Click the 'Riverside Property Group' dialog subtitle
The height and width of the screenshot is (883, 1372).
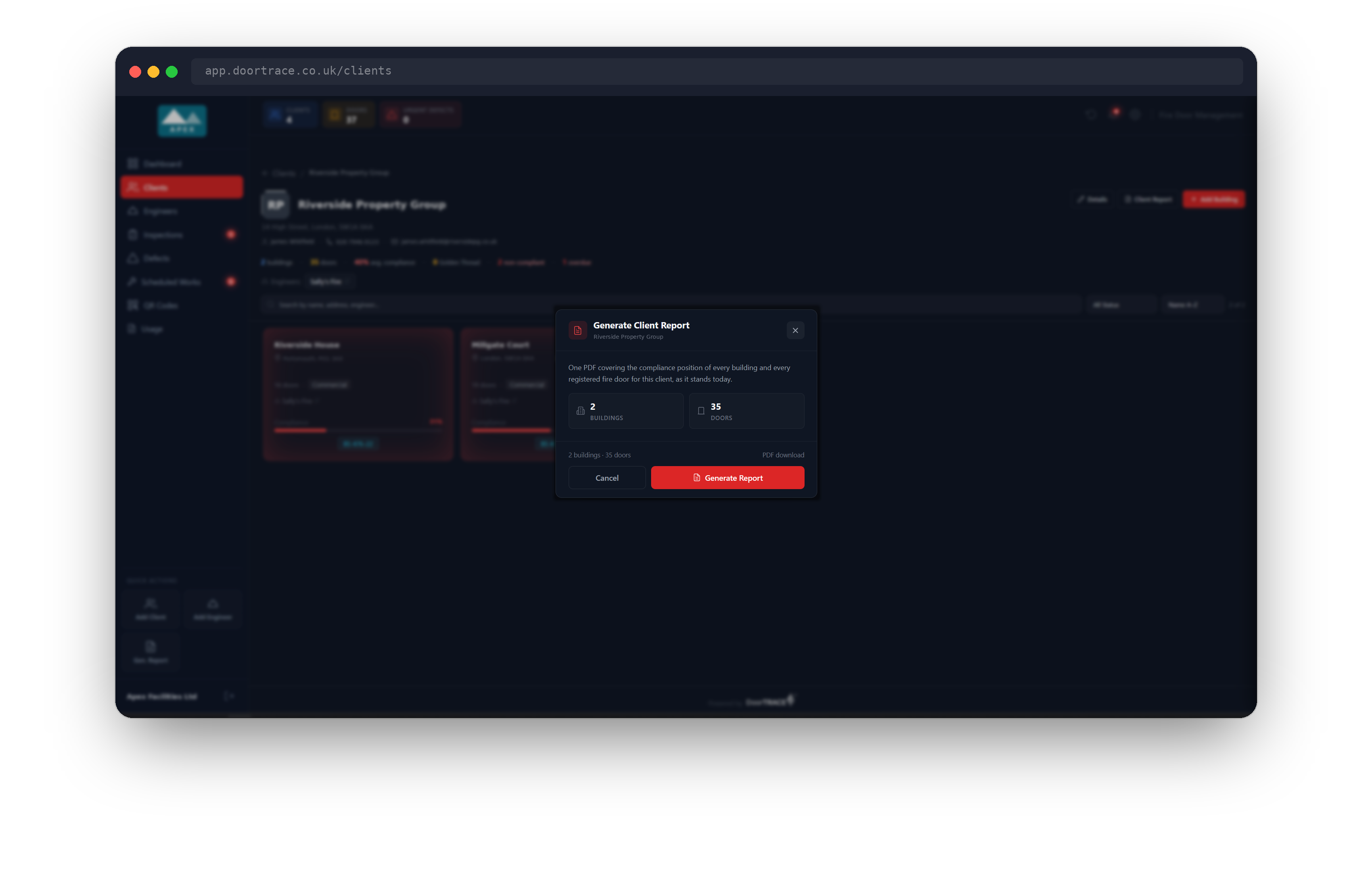[628, 336]
